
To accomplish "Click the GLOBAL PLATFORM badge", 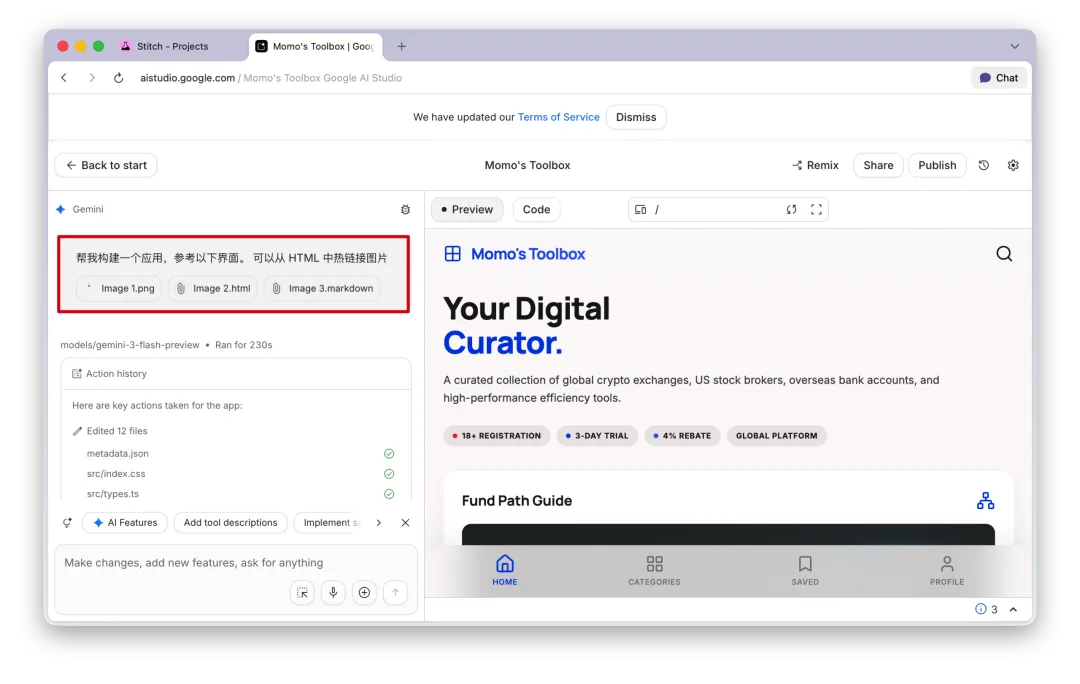I will (x=776, y=436).
